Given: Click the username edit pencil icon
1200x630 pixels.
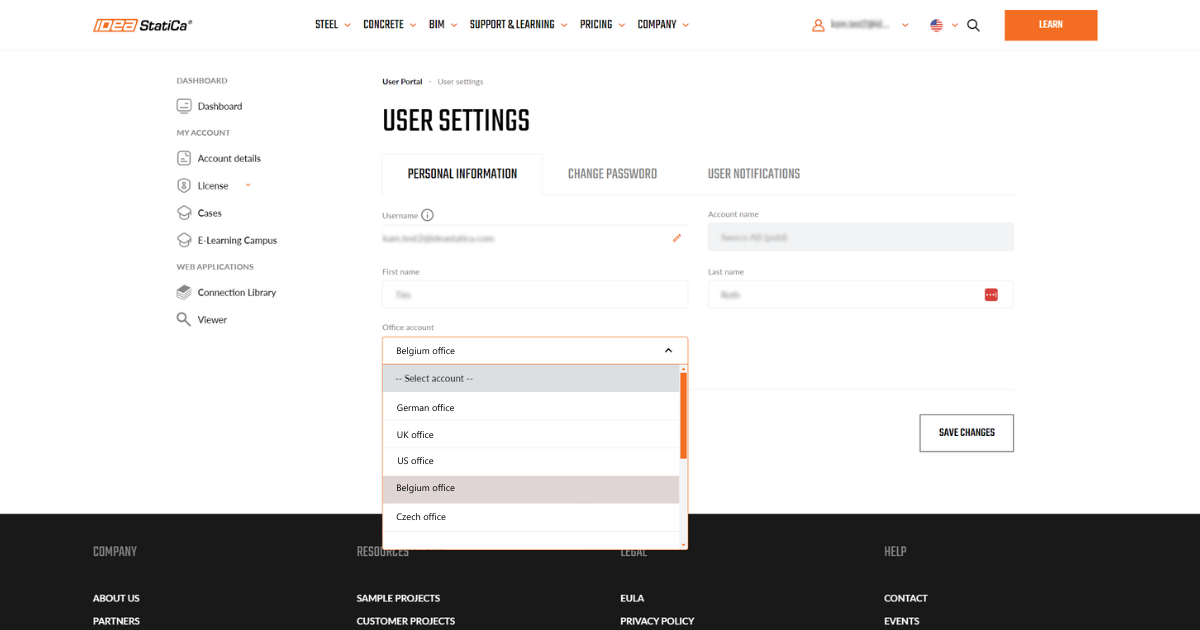Looking at the screenshot, I should (677, 238).
